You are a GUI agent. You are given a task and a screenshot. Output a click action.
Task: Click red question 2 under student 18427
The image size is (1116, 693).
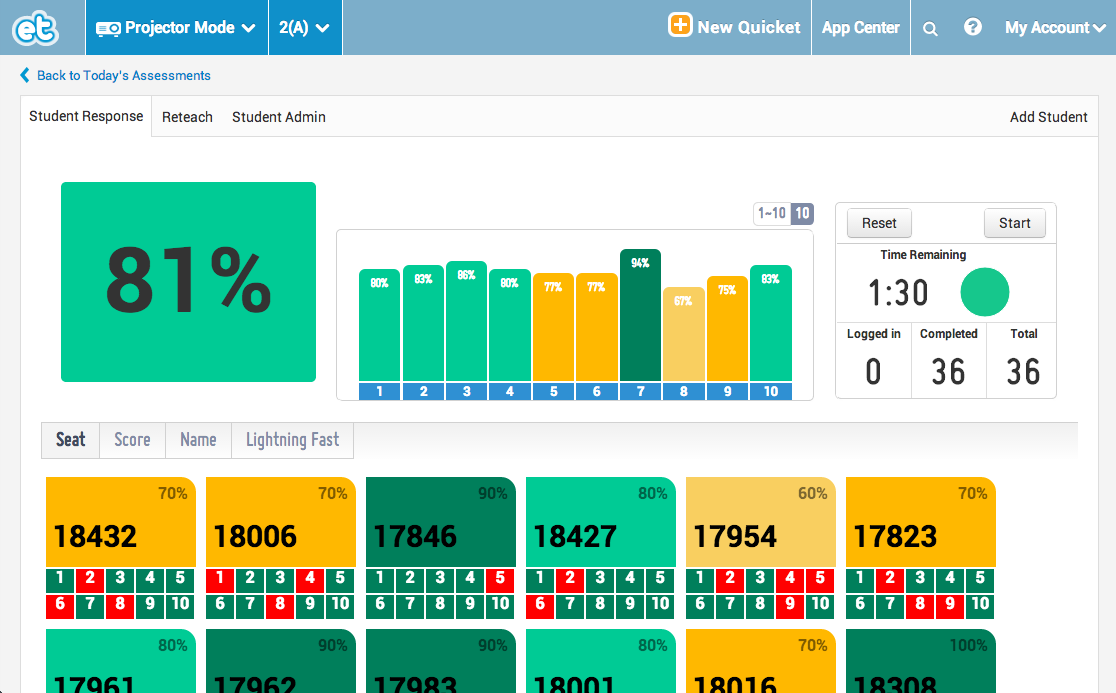click(x=570, y=580)
